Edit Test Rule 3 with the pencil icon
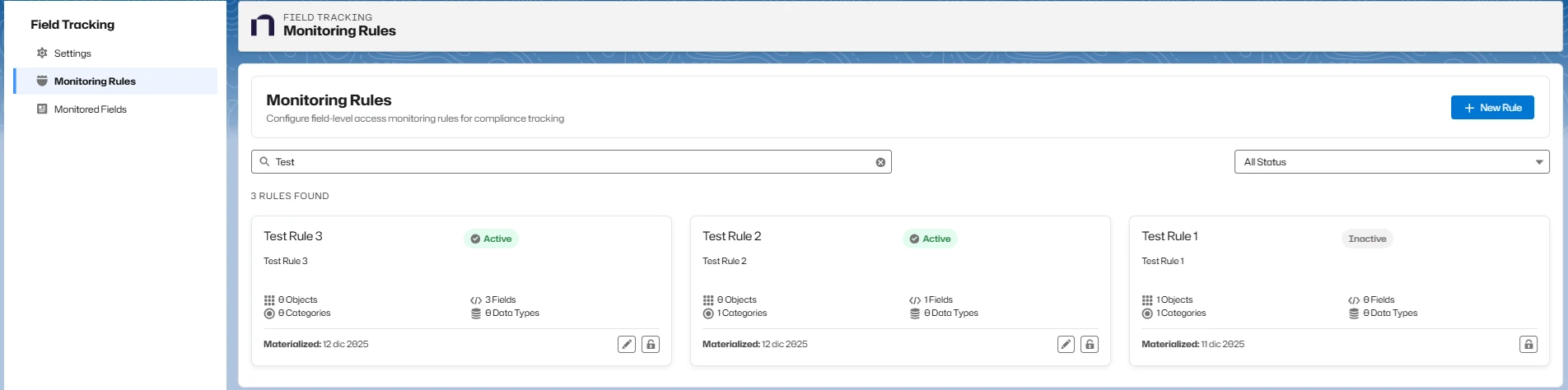 (627, 344)
